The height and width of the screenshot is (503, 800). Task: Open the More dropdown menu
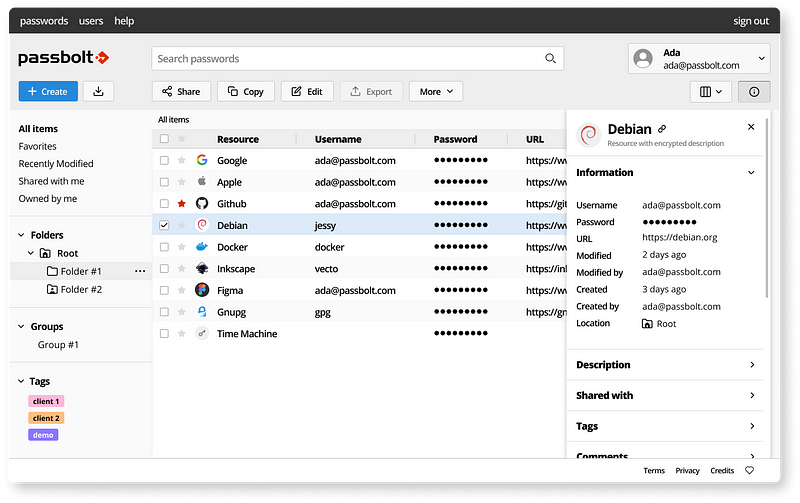[436, 91]
